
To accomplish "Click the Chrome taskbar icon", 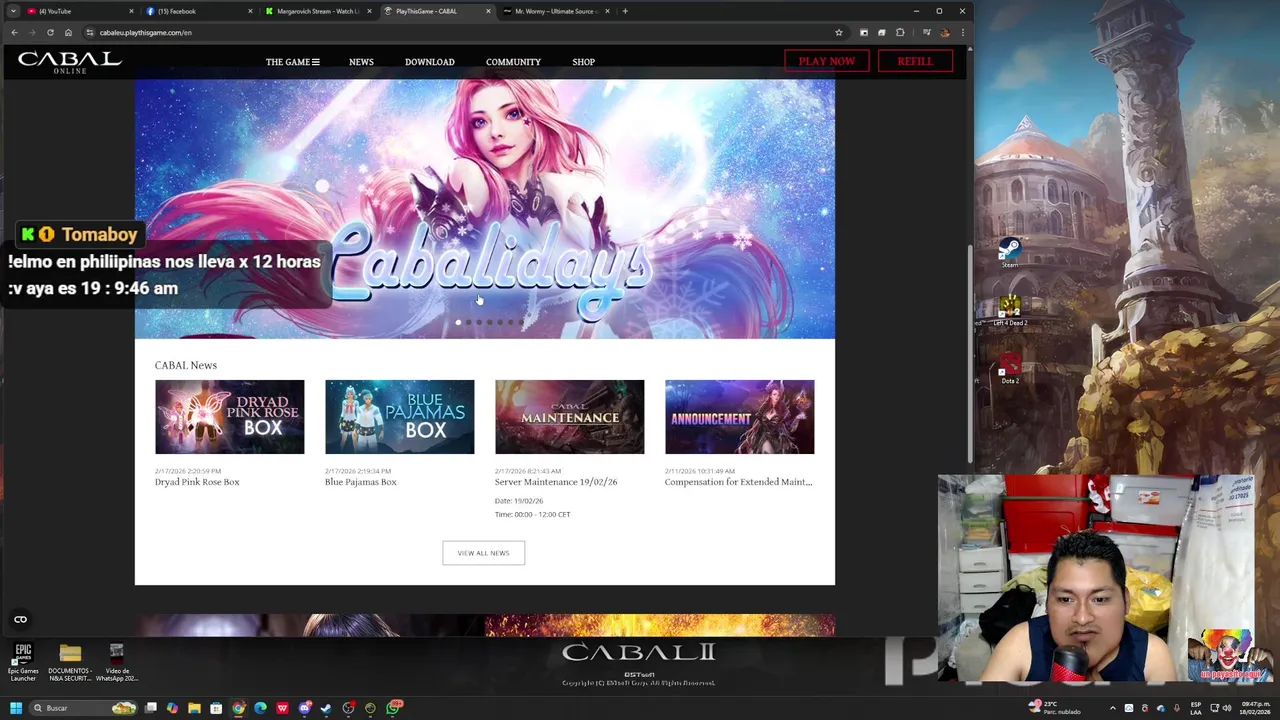I will point(238,708).
